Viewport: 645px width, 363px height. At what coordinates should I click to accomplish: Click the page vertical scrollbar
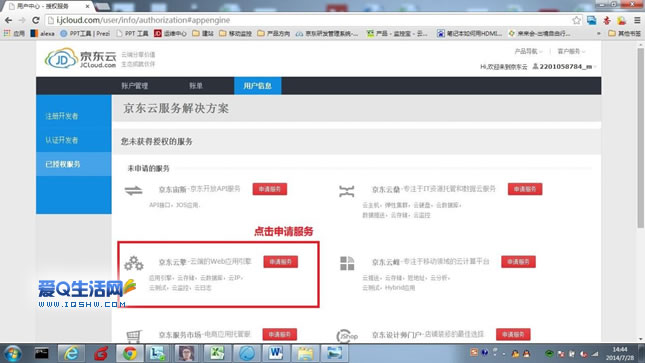641,138
